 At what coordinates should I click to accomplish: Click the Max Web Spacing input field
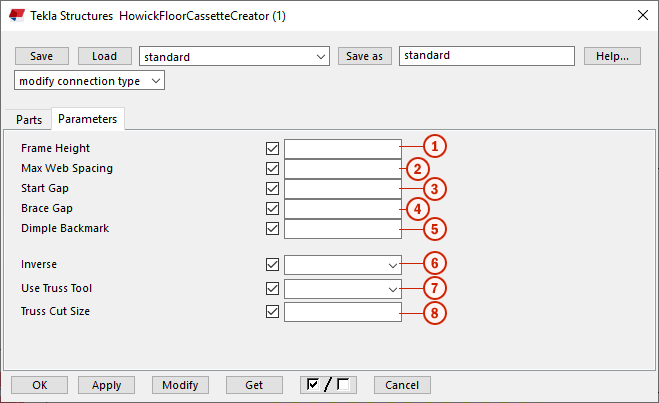pyautogui.click(x=343, y=169)
